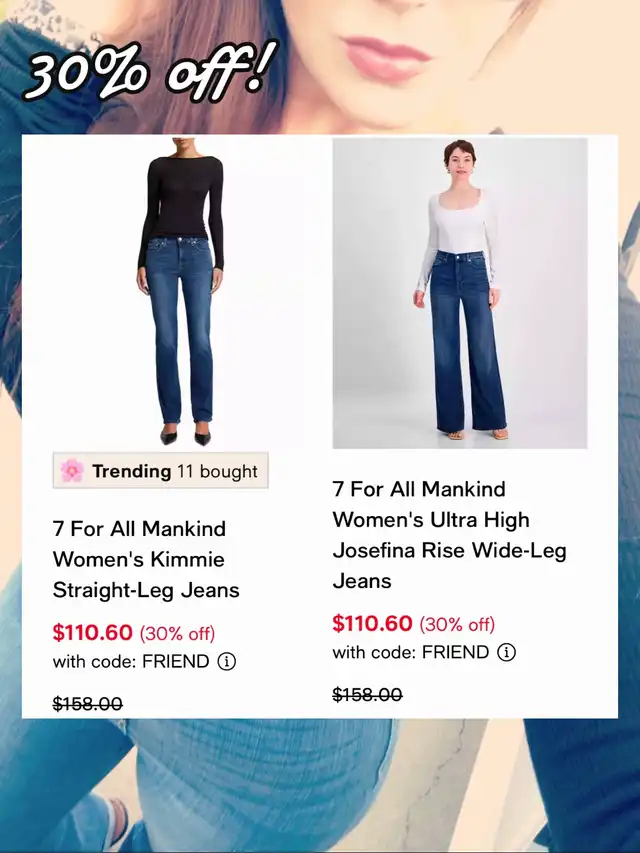Viewport: 640px width, 853px height.
Task: Click the pink flower Trending icon
Action: [72, 471]
